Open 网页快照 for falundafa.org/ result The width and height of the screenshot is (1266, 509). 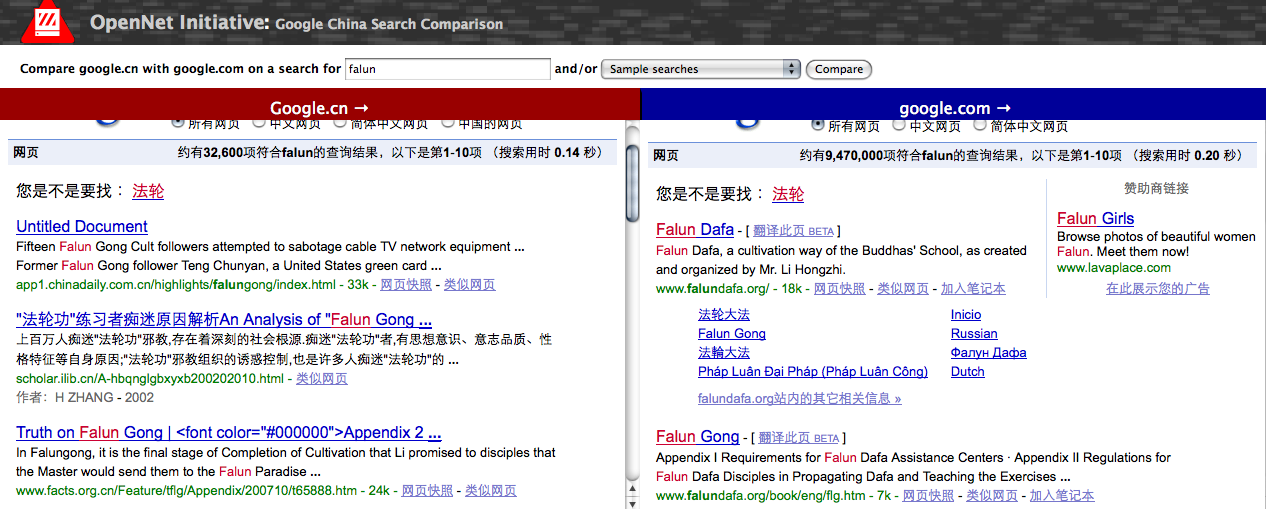pyautogui.click(x=840, y=289)
